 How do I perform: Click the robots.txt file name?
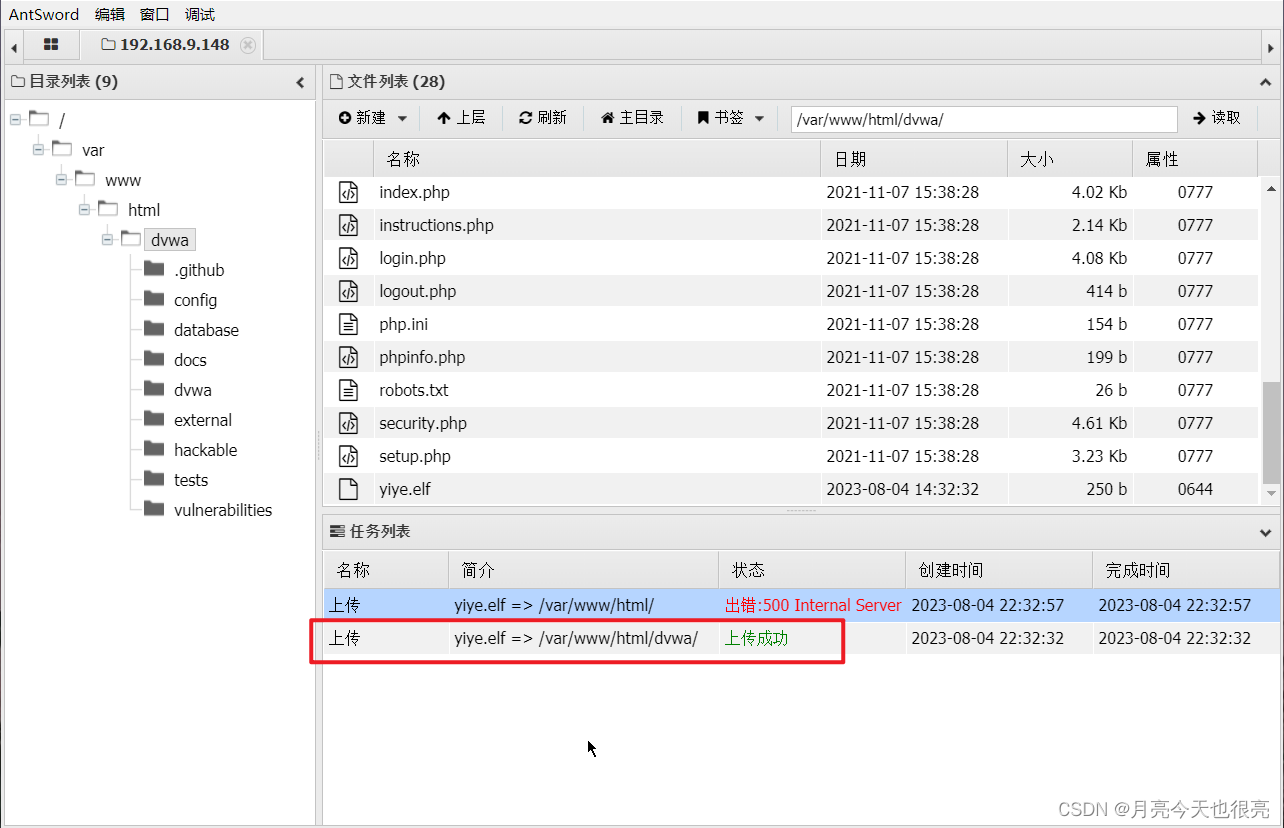[x=414, y=390]
